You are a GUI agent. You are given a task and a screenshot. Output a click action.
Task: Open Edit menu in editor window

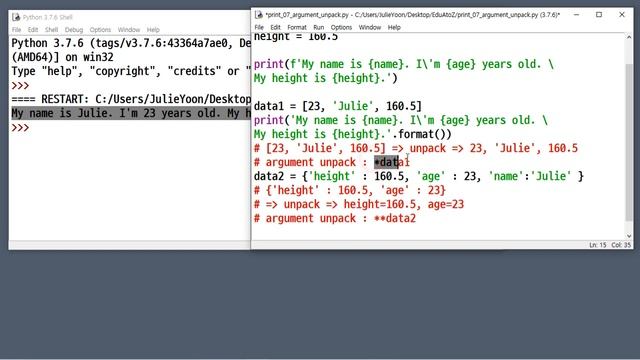[276, 27]
